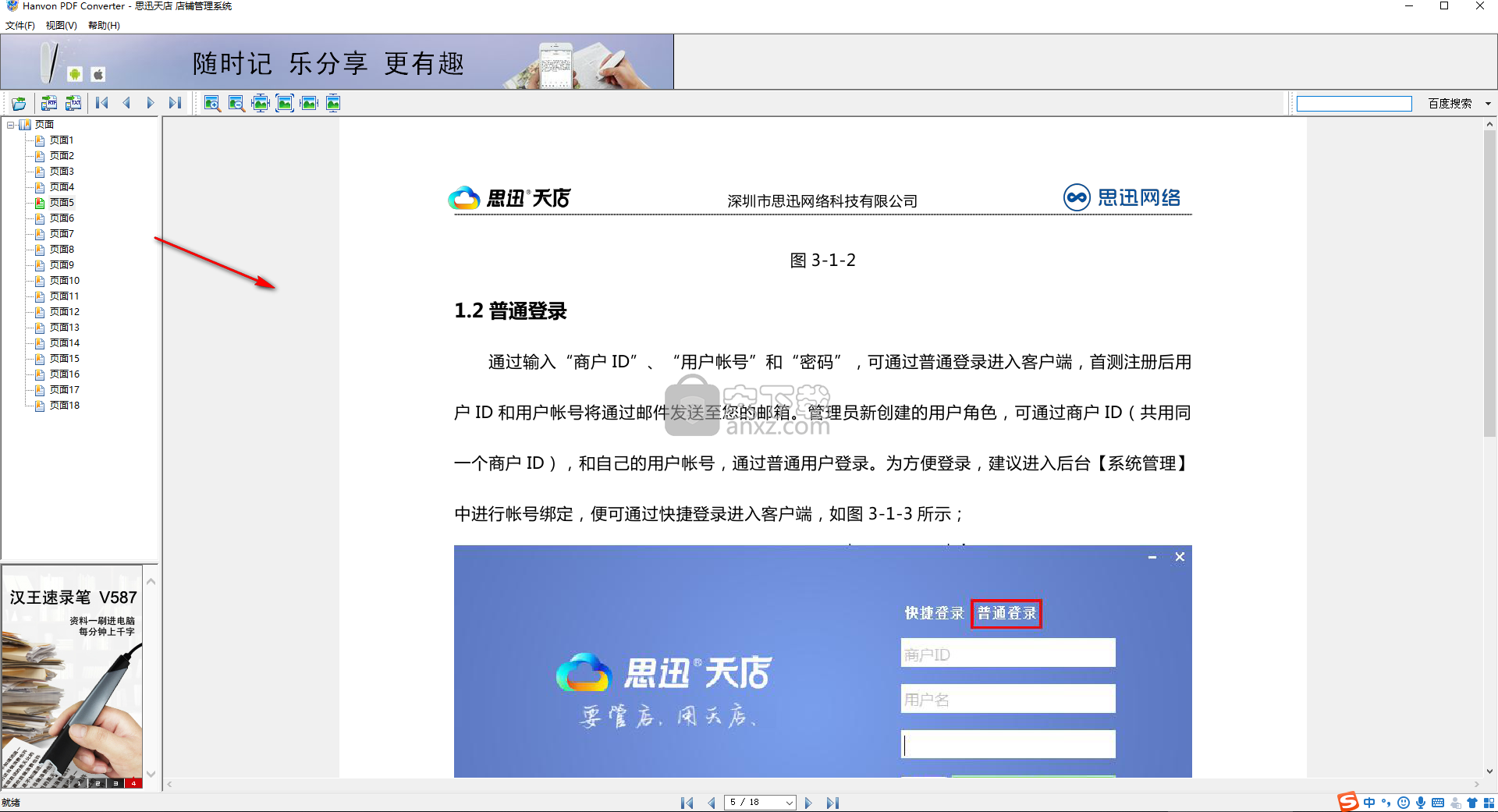Viewport: 1498px width, 812px height.
Task: Select 页面4 in the page tree
Action: [62, 187]
